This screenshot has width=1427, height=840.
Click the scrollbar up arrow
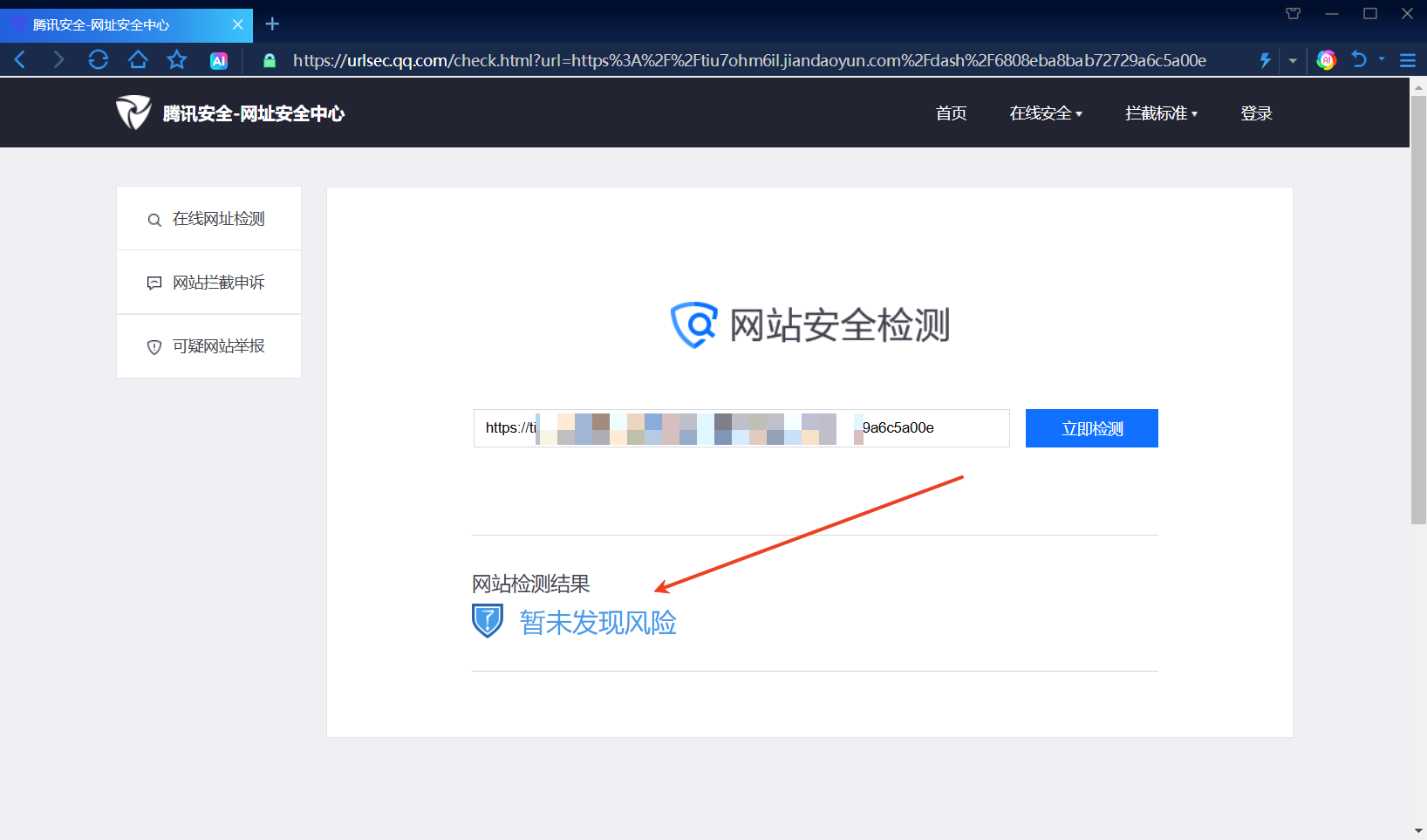pos(1418,86)
